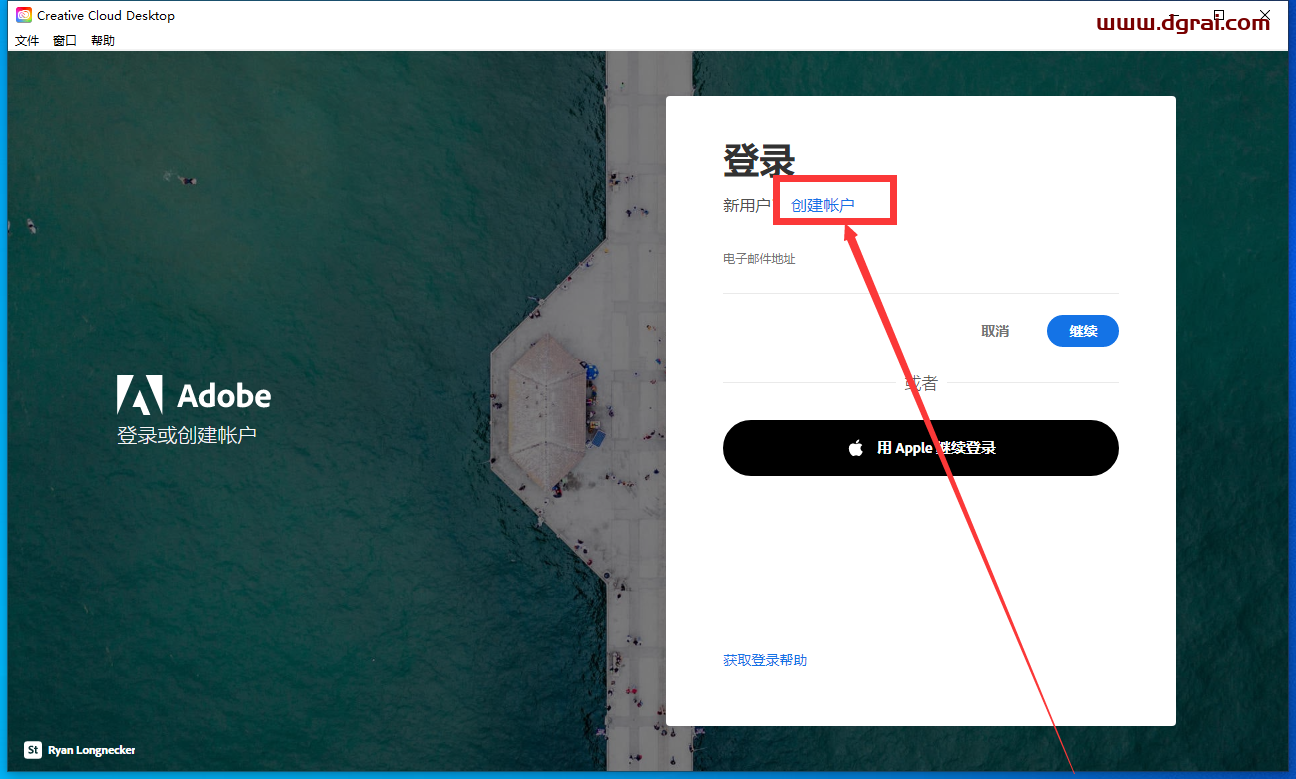Click the Ryan Longnecker photo credit
The image size is (1296, 779).
92,750
